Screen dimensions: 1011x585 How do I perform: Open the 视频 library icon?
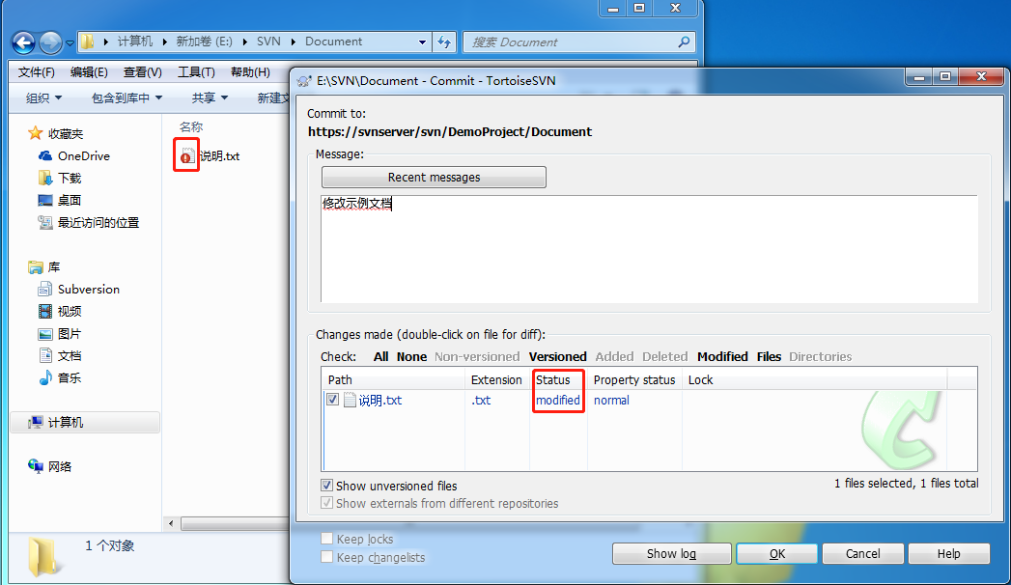point(45,312)
